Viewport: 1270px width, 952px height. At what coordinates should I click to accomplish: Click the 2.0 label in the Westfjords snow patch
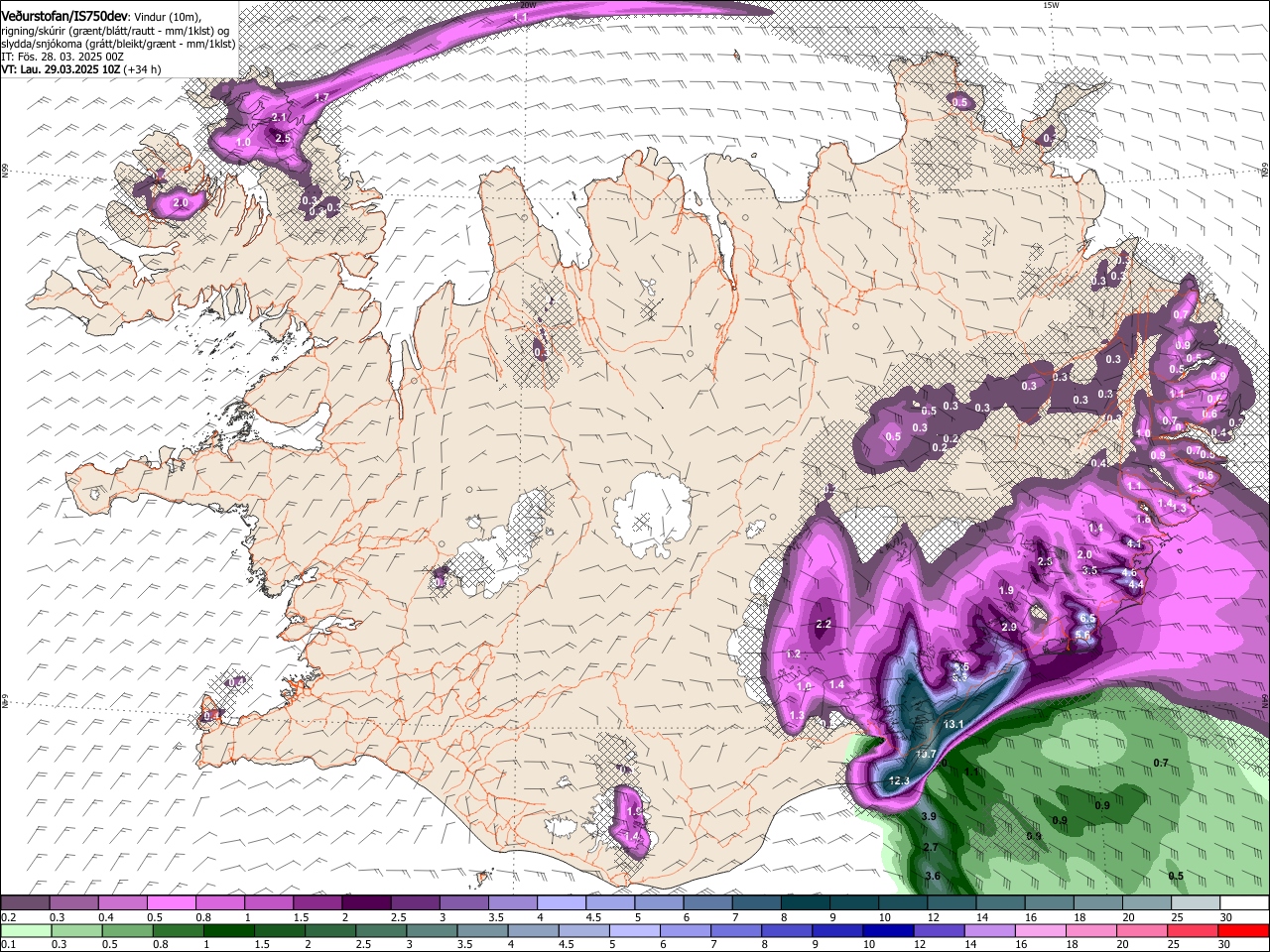181,203
